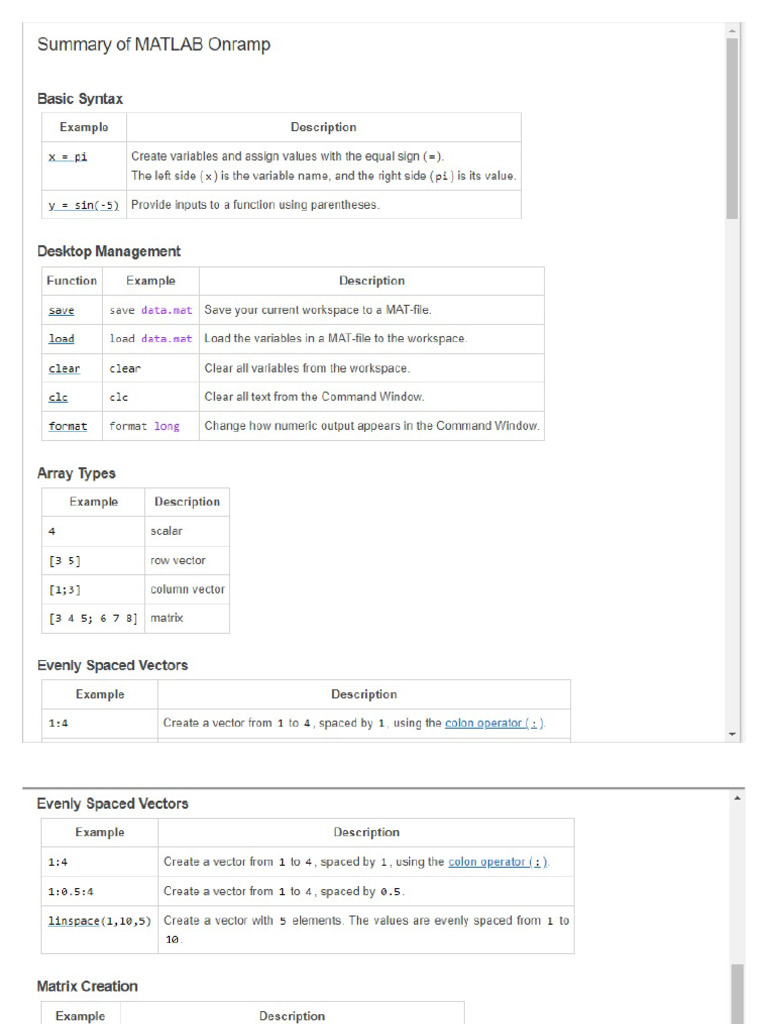This screenshot has width=768, height=1024.
Task: Click the linspace function link
Action: point(74,921)
